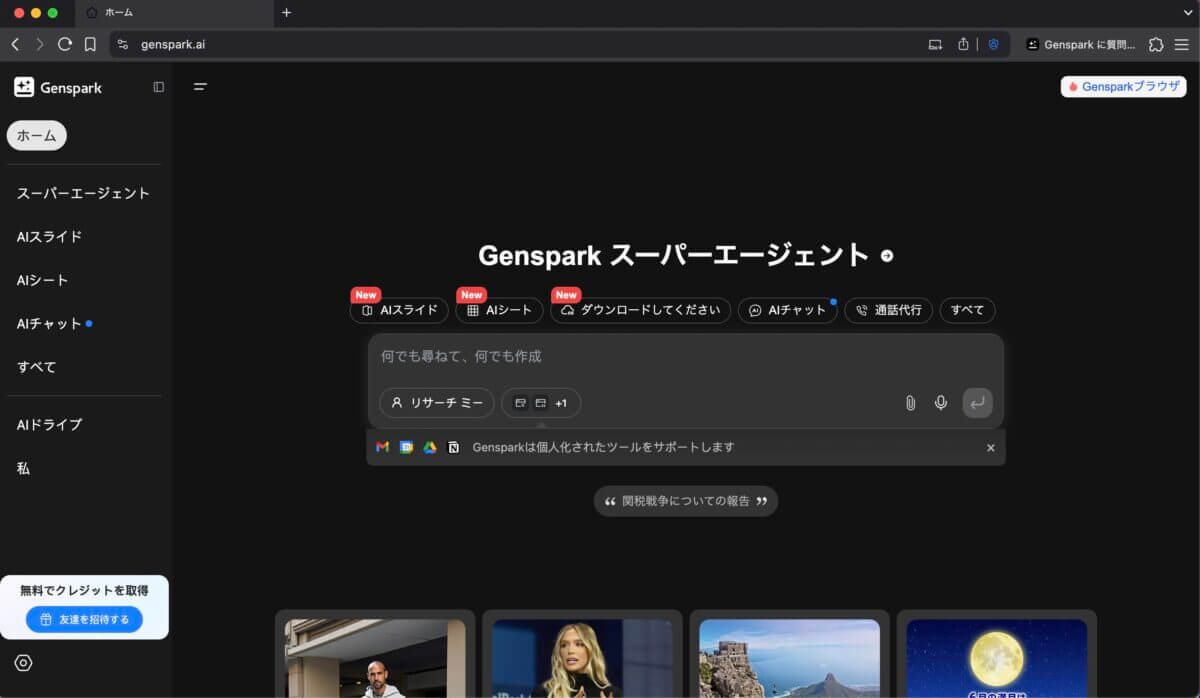Image resolution: width=1200 pixels, height=698 pixels.
Task: Bookmark this page using the bookmark icon
Action: (90, 44)
